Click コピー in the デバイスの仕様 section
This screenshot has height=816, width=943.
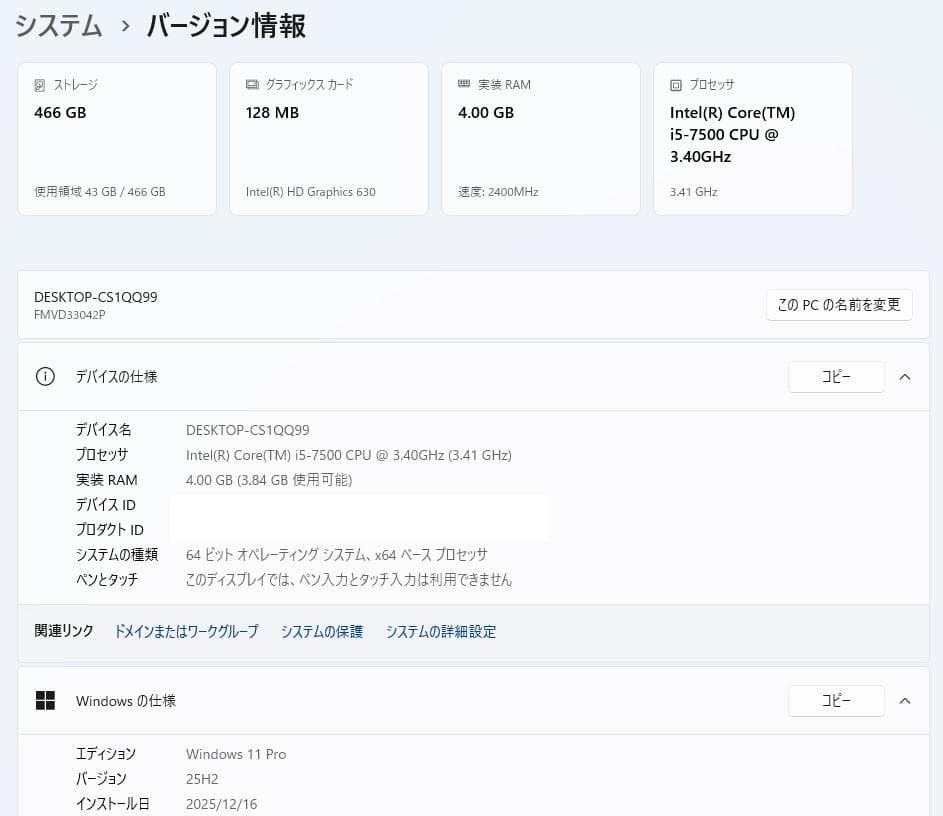(x=836, y=377)
